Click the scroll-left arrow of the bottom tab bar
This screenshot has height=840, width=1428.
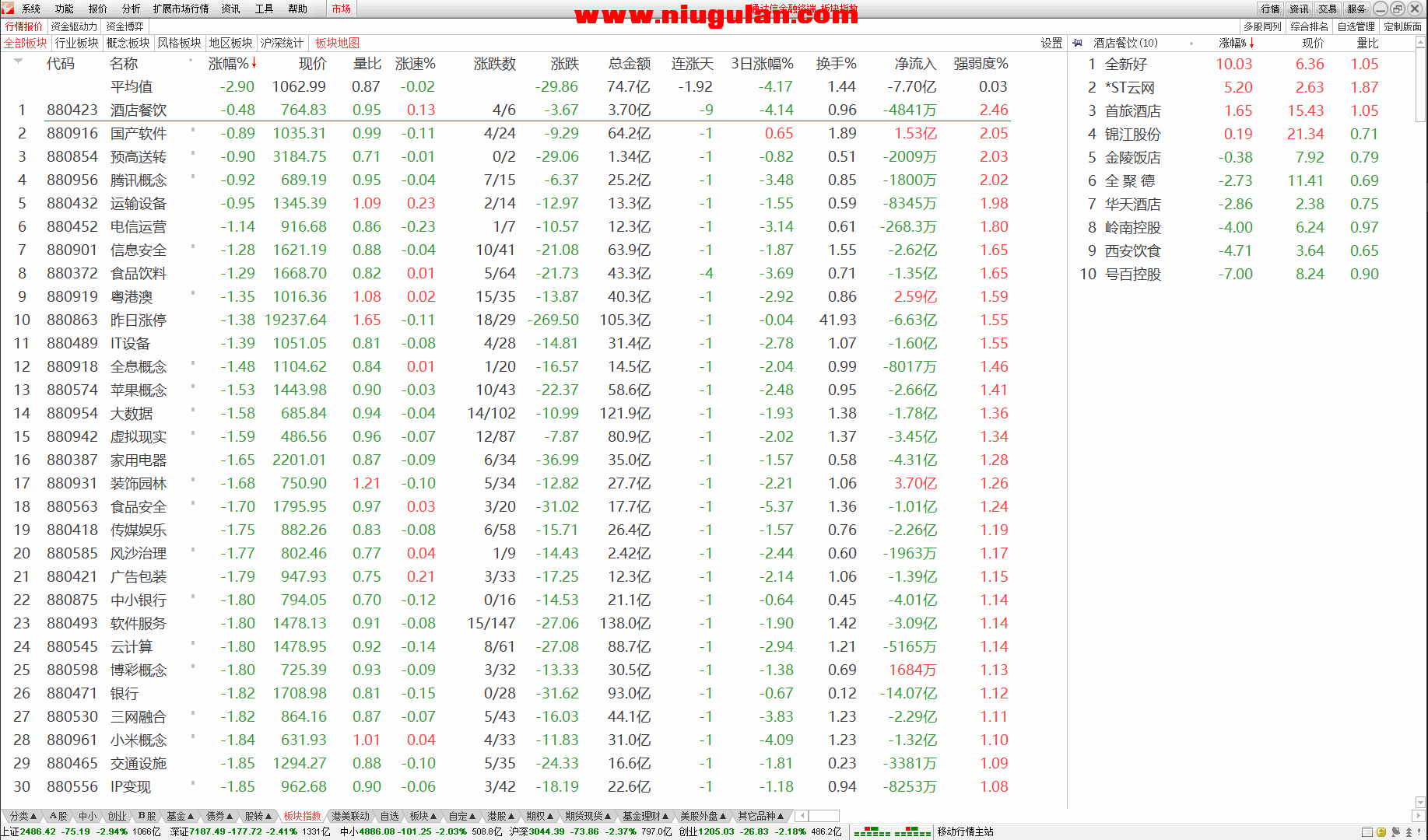[x=802, y=816]
